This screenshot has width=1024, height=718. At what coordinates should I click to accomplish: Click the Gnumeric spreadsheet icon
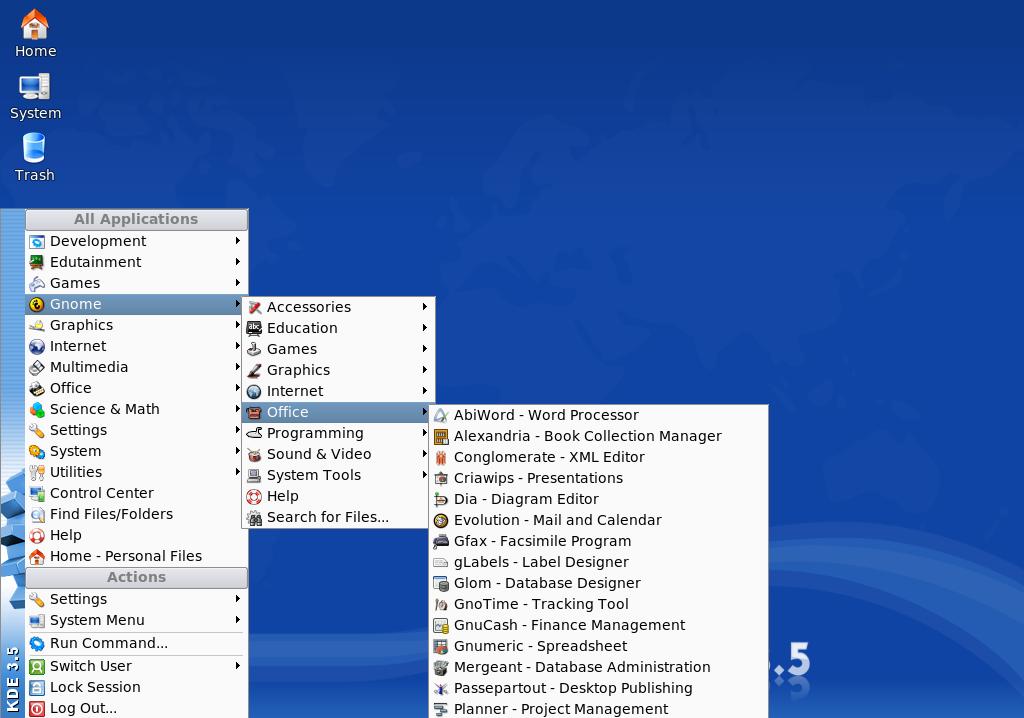(x=441, y=647)
